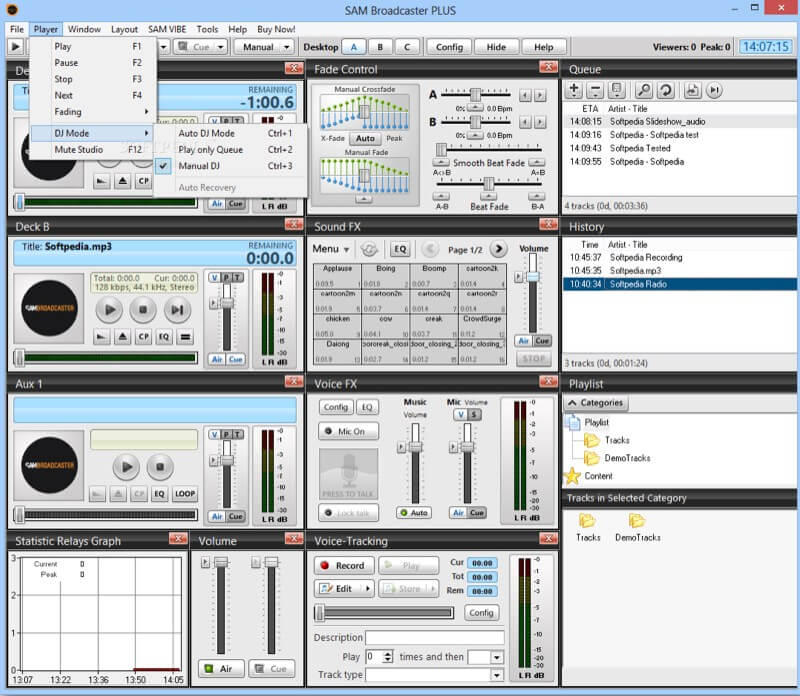Toggle Lock talk in Voice FX

[x=348, y=513]
